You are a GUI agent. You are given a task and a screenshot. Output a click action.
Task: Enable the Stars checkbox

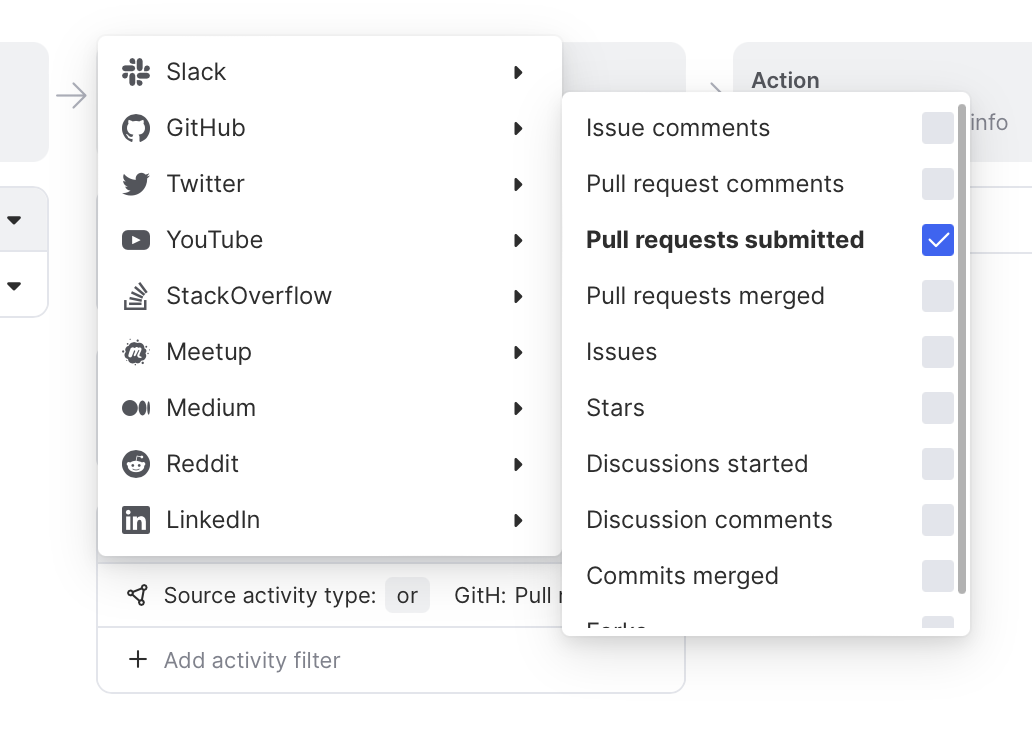937,408
